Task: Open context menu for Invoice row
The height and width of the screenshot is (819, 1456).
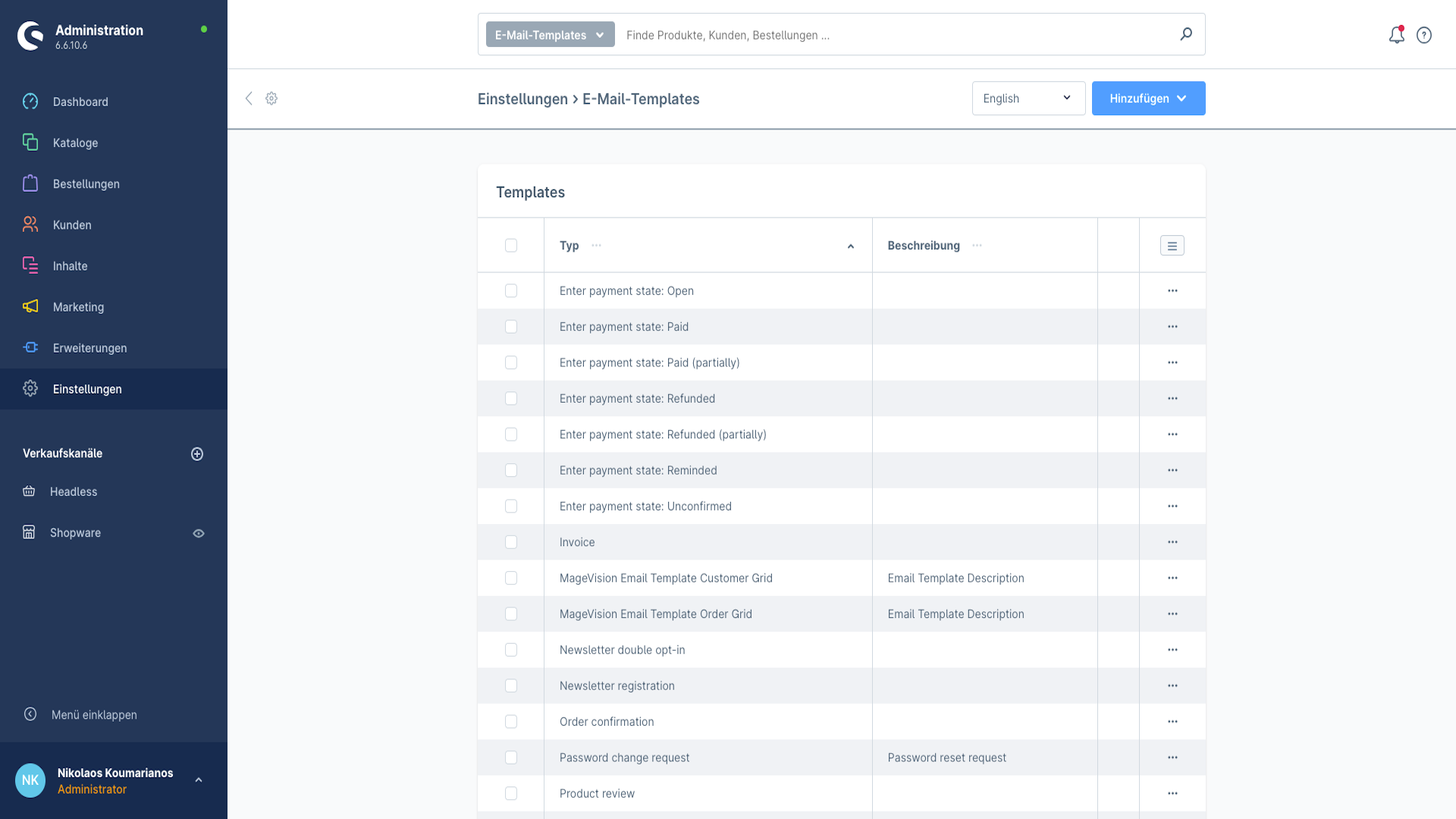Action: coord(1172,542)
